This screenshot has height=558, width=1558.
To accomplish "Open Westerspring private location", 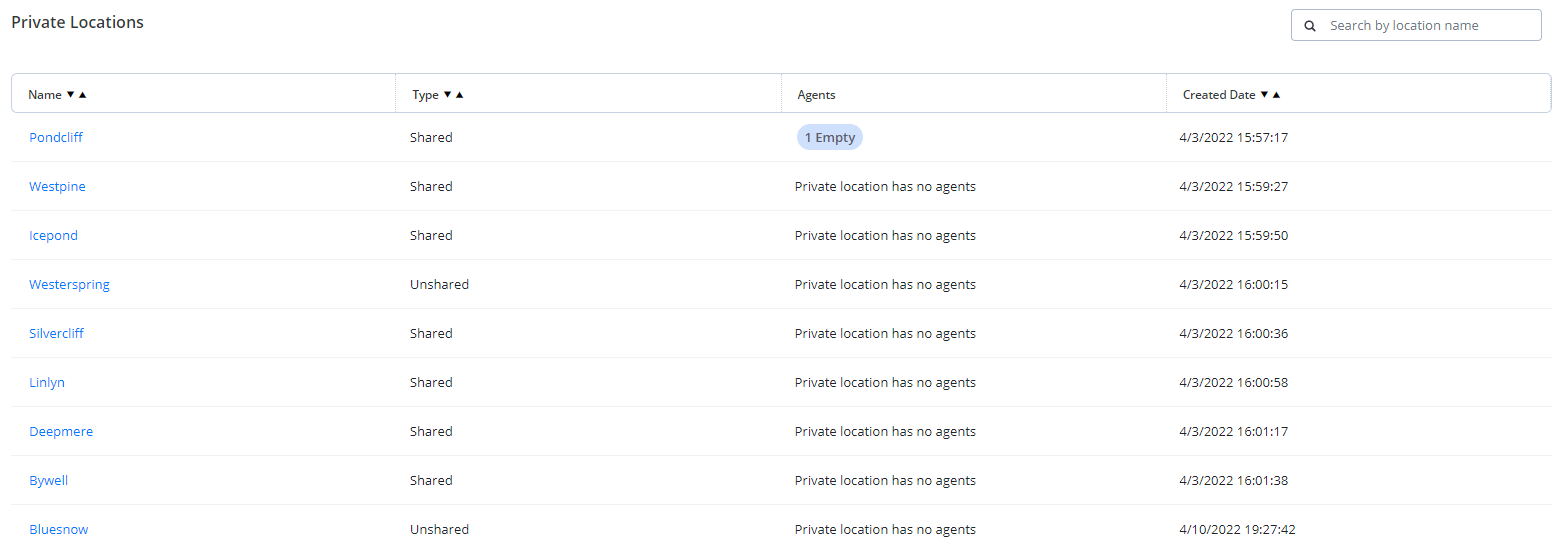I will coord(69,284).
